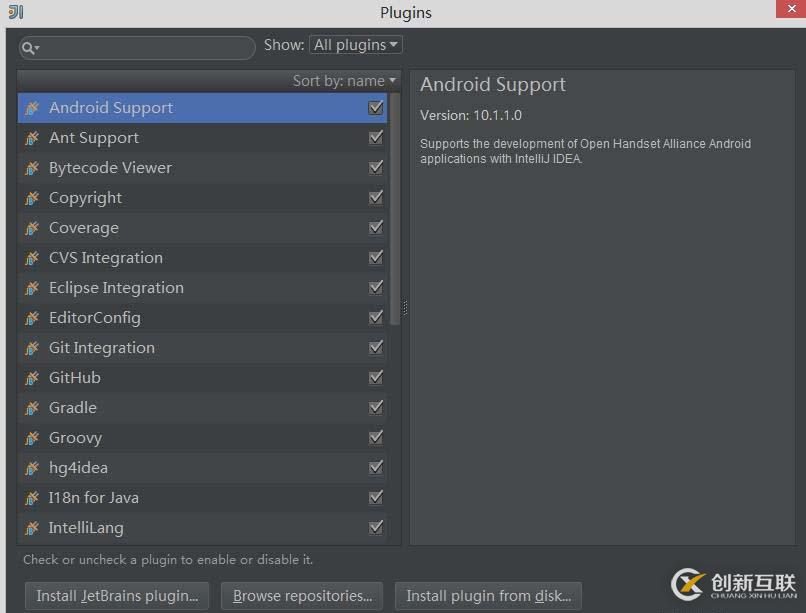The height and width of the screenshot is (613, 806).
Task: Uncheck the I18n for Java plugin
Action: [x=376, y=497]
